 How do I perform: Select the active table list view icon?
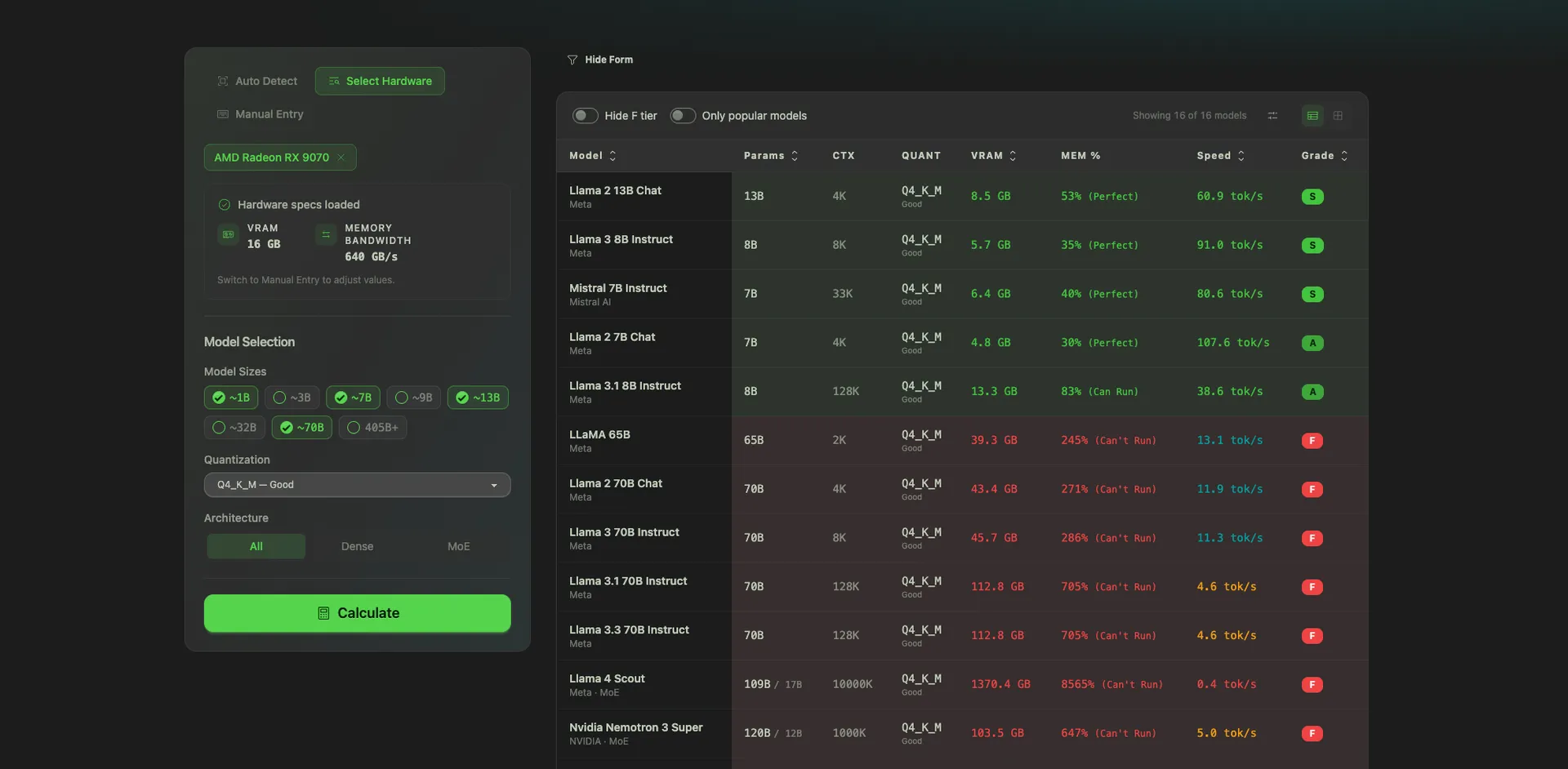click(x=1312, y=115)
